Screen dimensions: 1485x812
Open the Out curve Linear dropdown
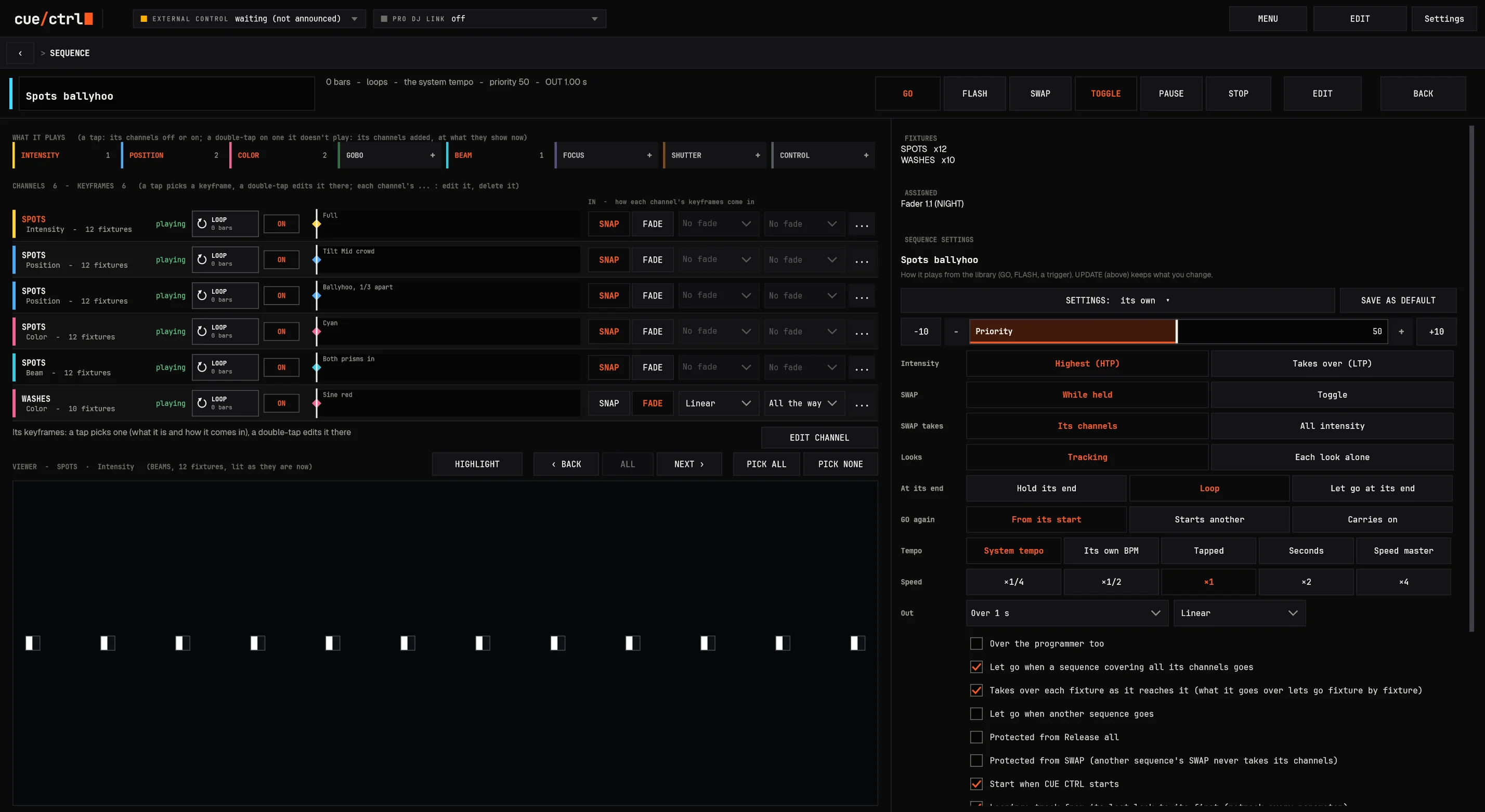tap(1239, 613)
